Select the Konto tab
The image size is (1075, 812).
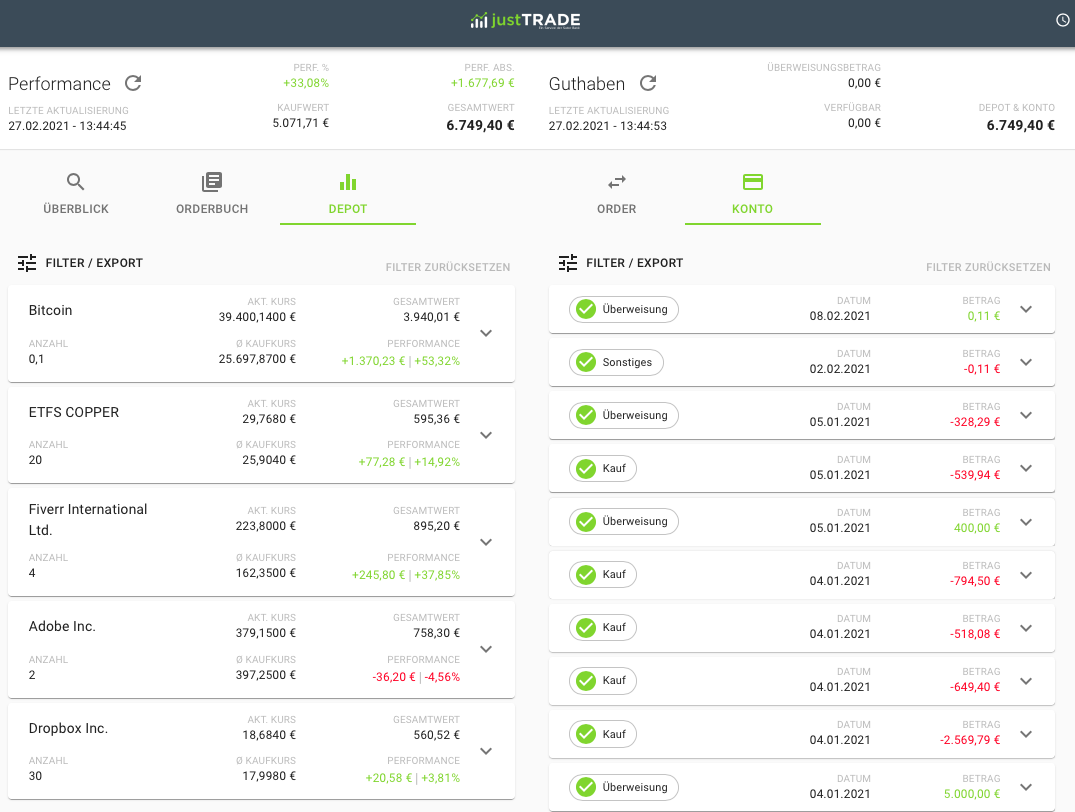coord(753,194)
